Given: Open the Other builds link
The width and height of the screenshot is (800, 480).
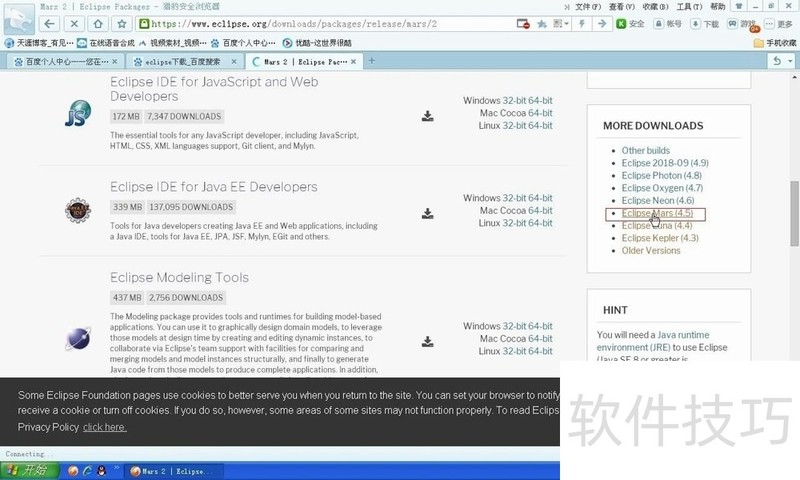Looking at the screenshot, I should [x=646, y=150].
